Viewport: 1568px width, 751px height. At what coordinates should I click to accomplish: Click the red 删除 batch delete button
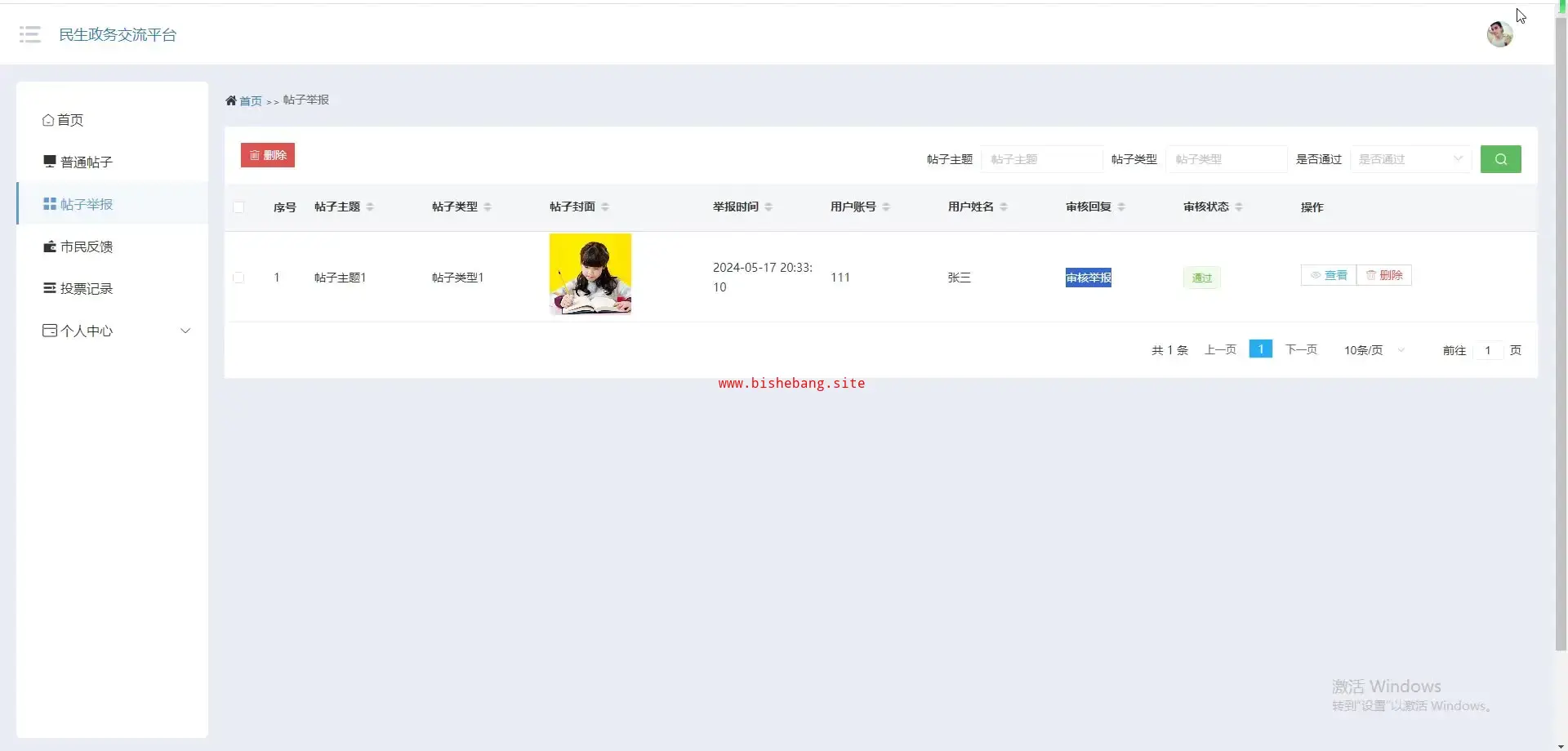point(268,155)
